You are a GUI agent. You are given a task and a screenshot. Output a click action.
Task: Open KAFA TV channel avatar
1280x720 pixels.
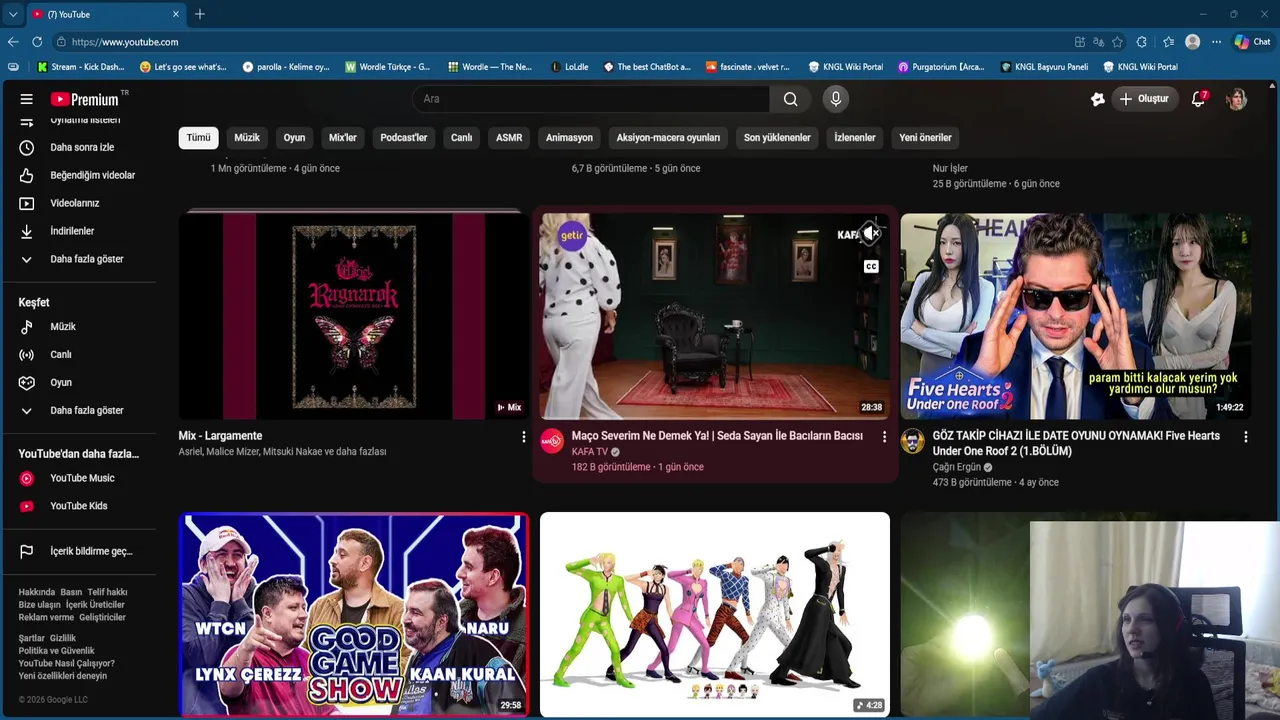coord(552,441)
